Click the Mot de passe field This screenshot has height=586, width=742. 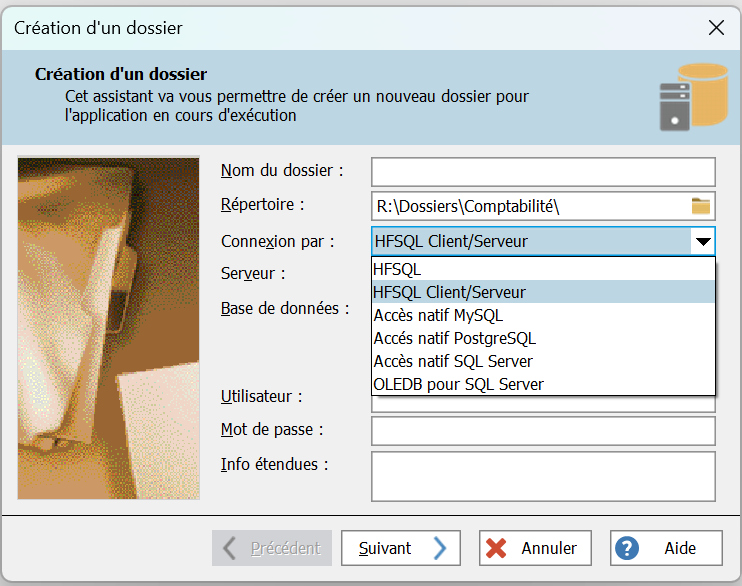coord(543,431)
